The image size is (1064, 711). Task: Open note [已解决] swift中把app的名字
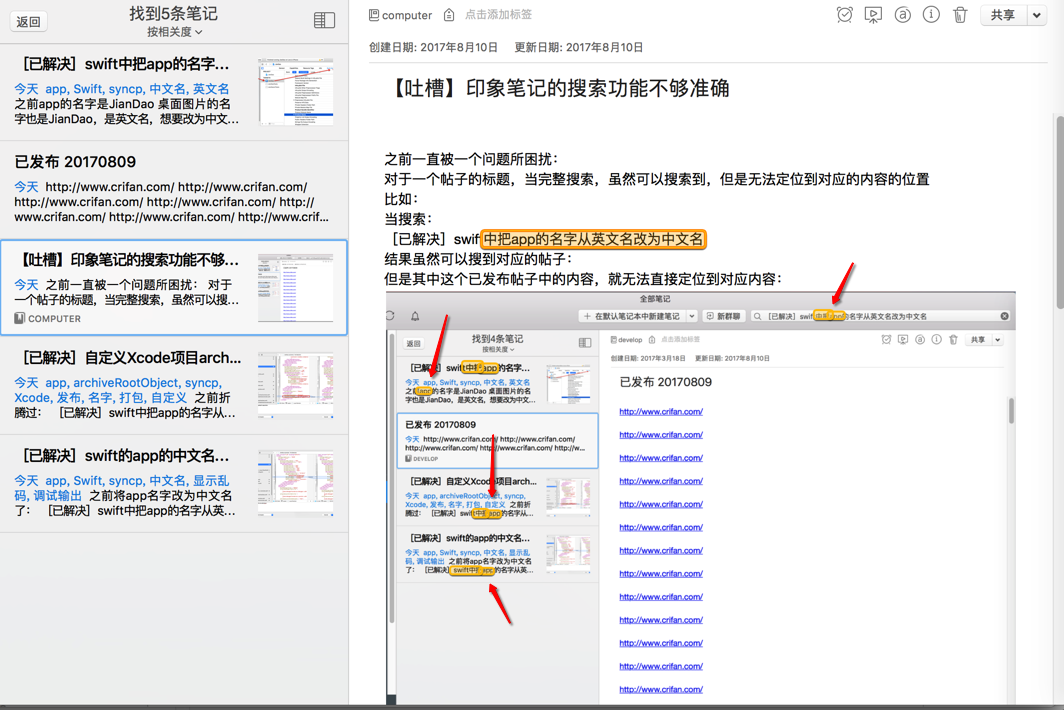click(174, 92)
